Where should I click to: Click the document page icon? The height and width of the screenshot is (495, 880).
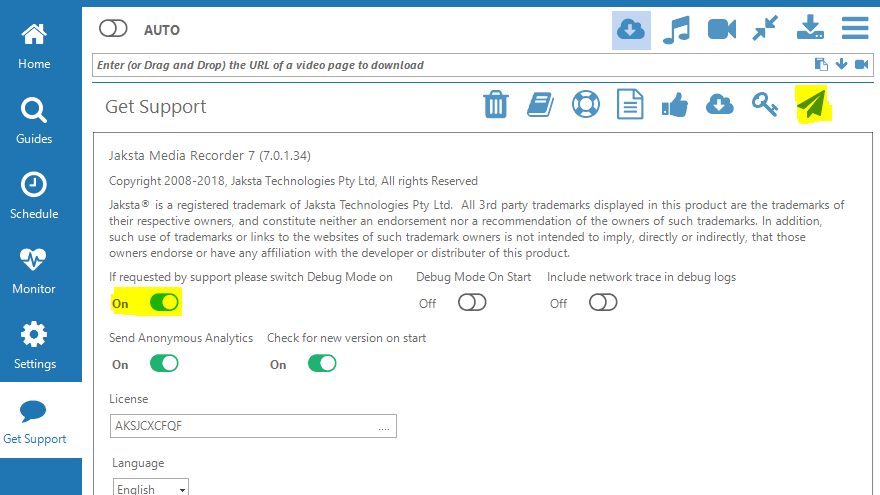point(630,104)
